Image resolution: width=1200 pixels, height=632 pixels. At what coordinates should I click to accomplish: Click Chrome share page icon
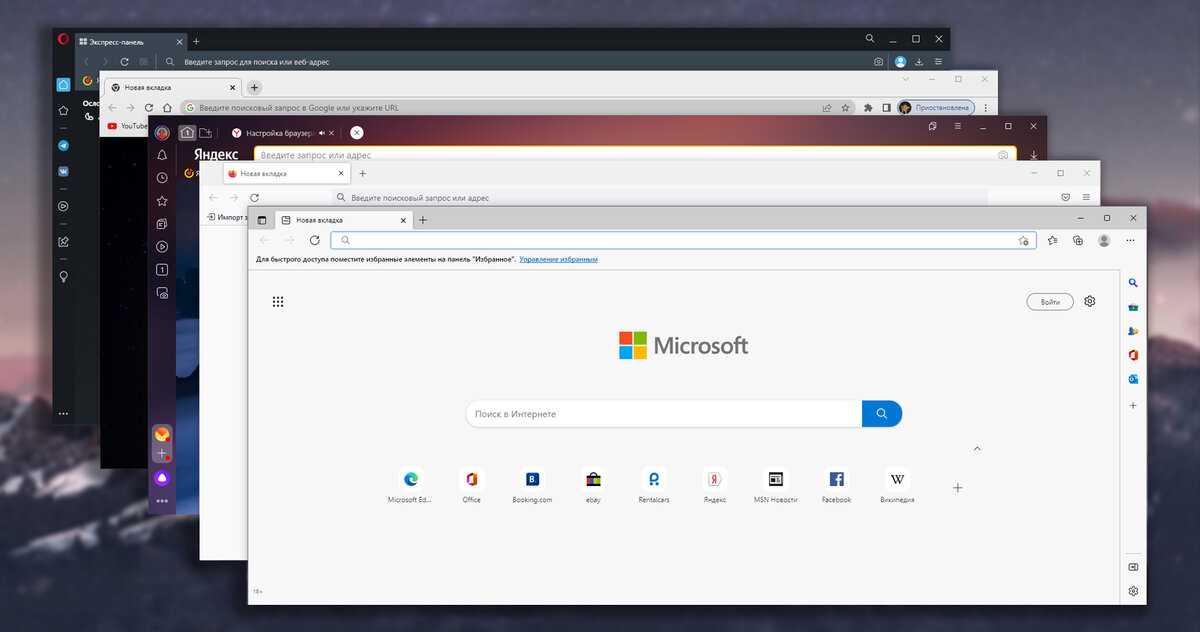coord(827,107)
